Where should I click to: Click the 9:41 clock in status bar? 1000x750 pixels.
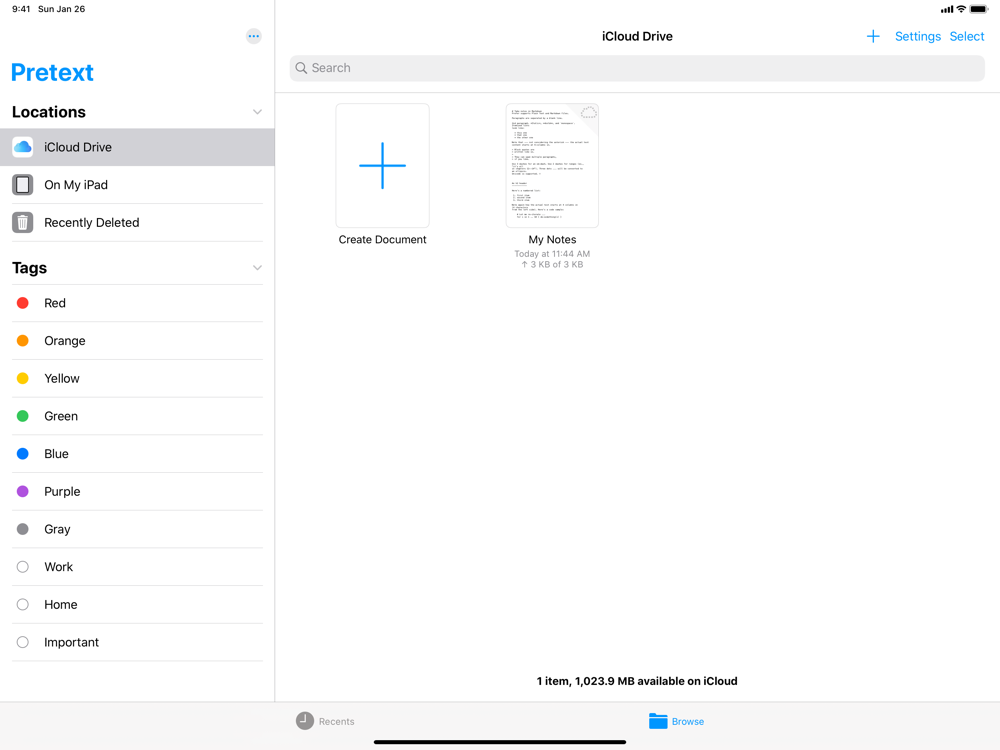point(21,9)
